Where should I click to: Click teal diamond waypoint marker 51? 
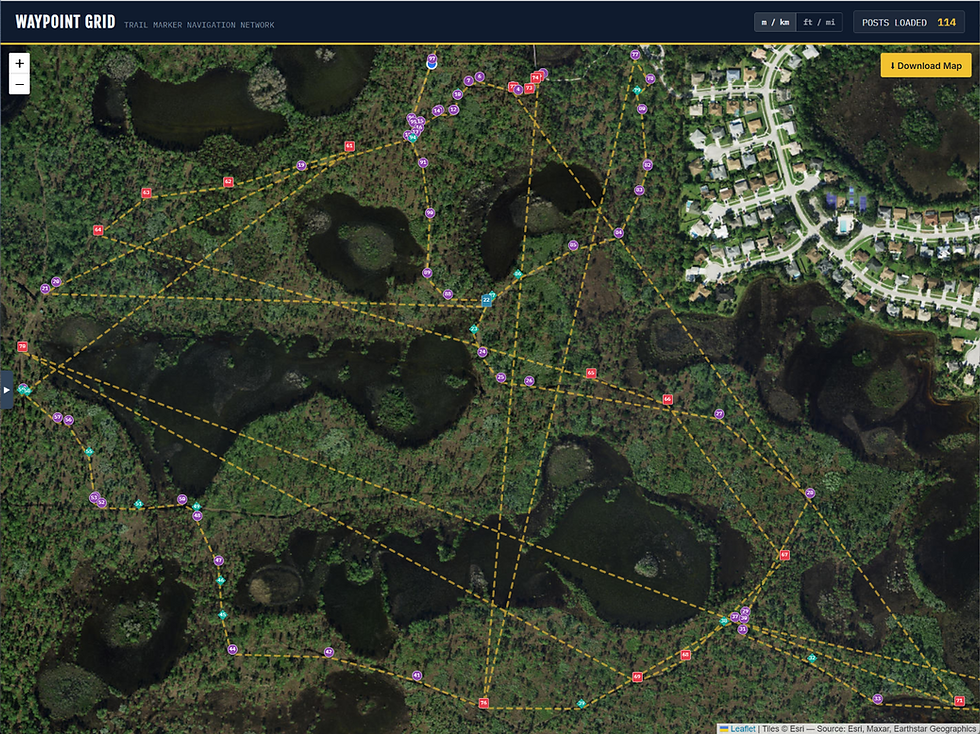(x=139, y=504)
